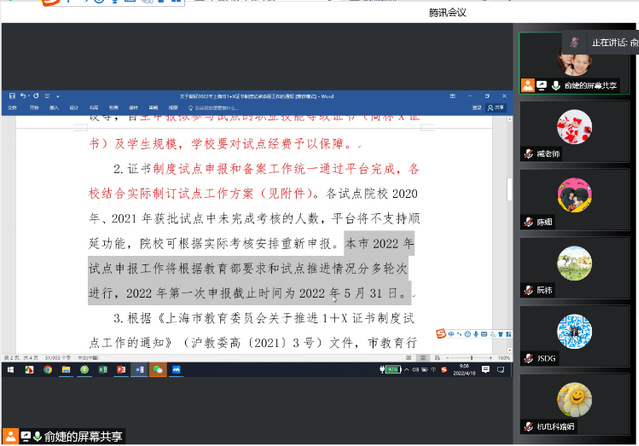Click the Tell Me search box in the ribbon
This screenshot has width=639, height=446.
point(214,108)
